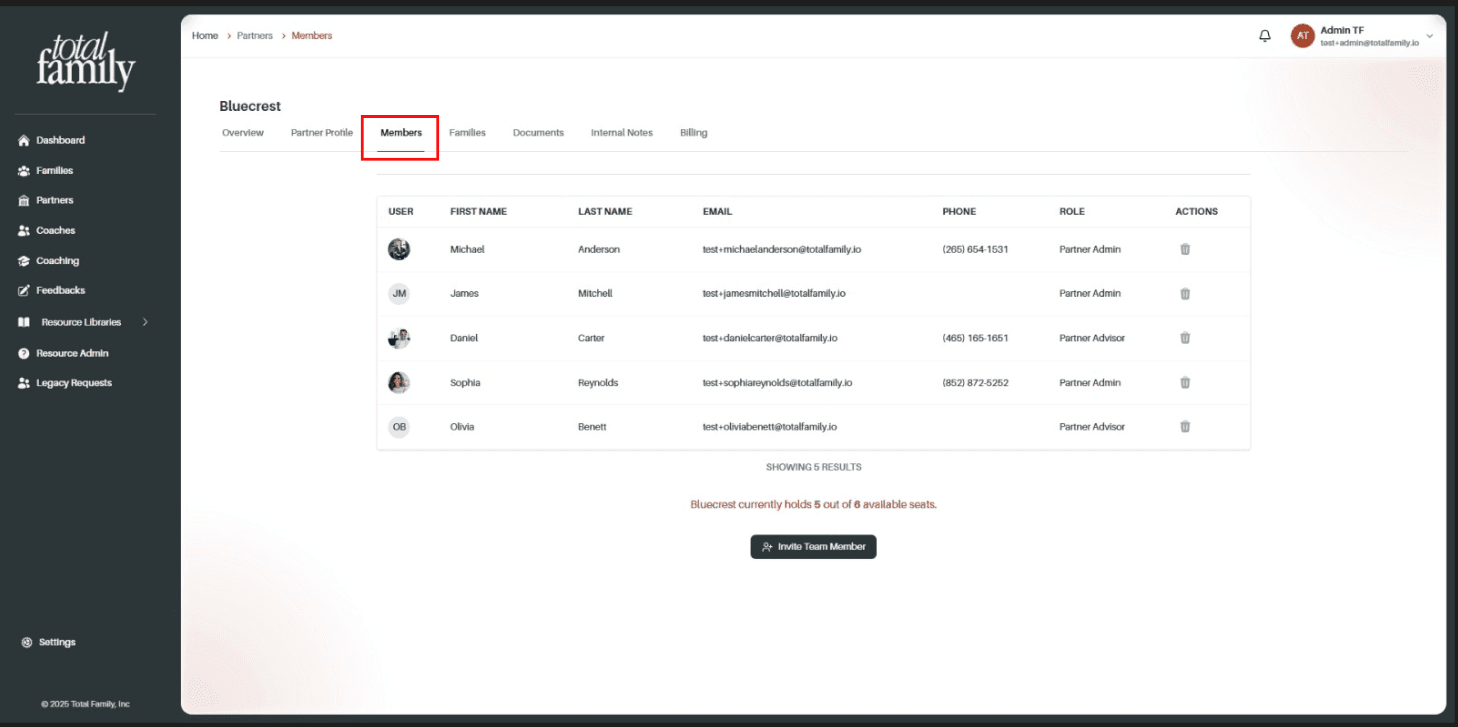Click the Coaches icon in sidebar
This screenshot has width=1458, height=727.
click(x=24, y=230)
